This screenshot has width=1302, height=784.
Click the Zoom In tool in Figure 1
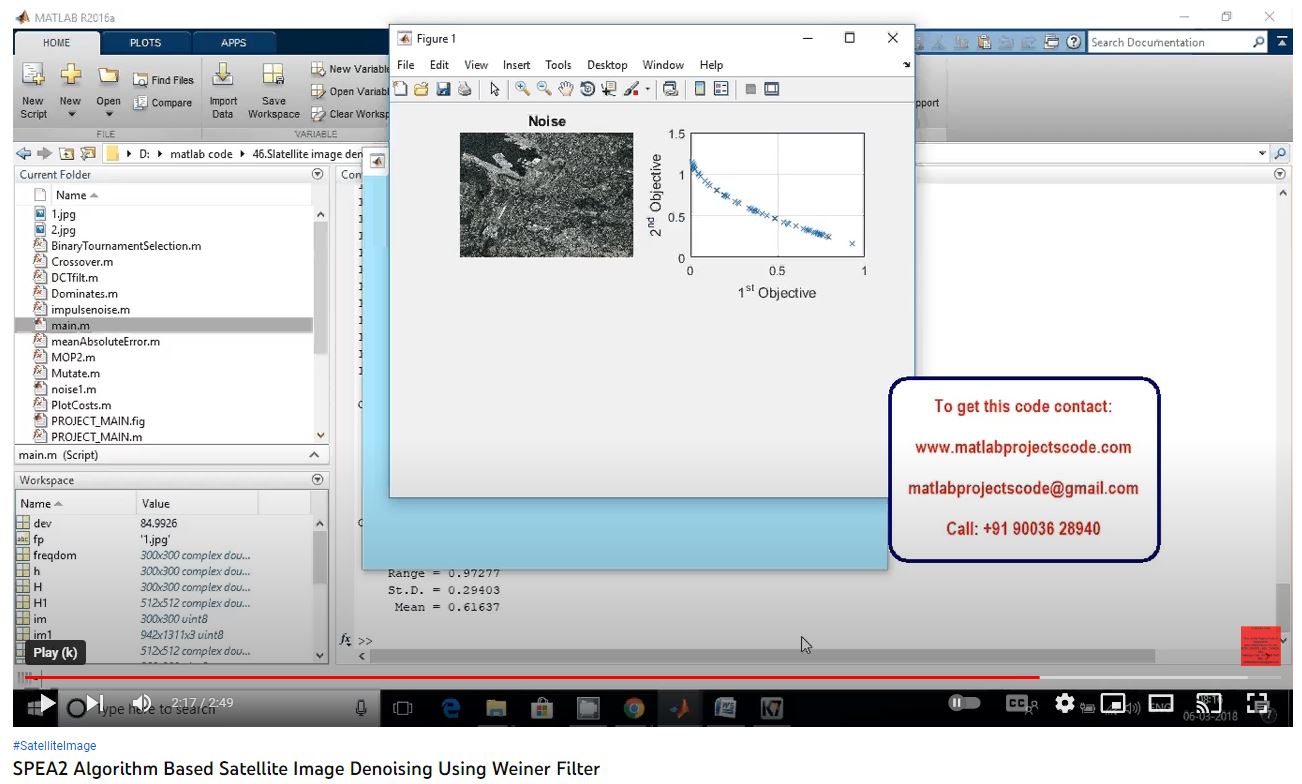point(522,89)
